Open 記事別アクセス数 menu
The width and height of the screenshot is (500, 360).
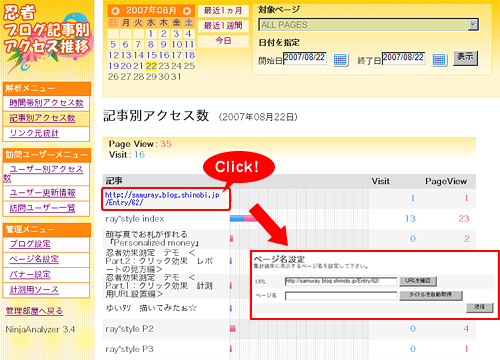[42, 118]
